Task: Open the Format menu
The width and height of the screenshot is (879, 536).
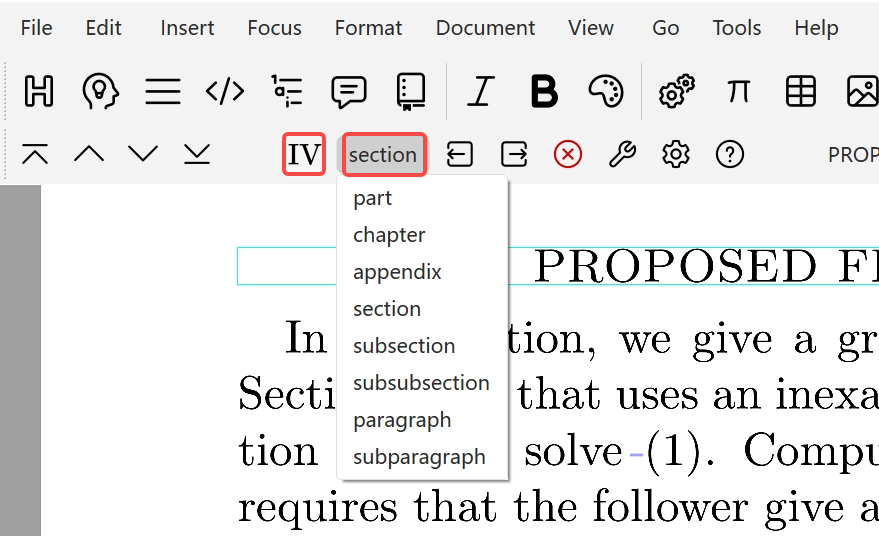Action: pyautogui.click(x=368, y=28)
